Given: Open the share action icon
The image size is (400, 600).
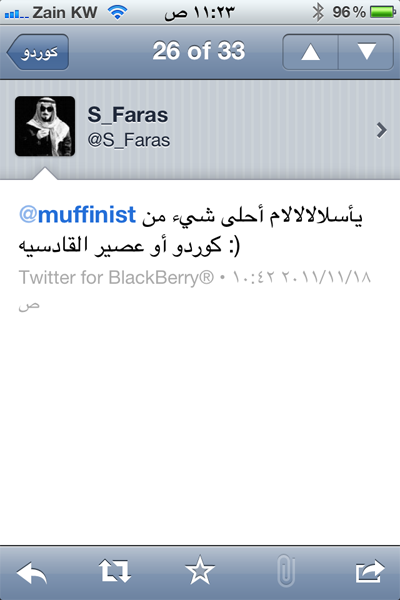Looking at the screenshot, I should point(370,571).
